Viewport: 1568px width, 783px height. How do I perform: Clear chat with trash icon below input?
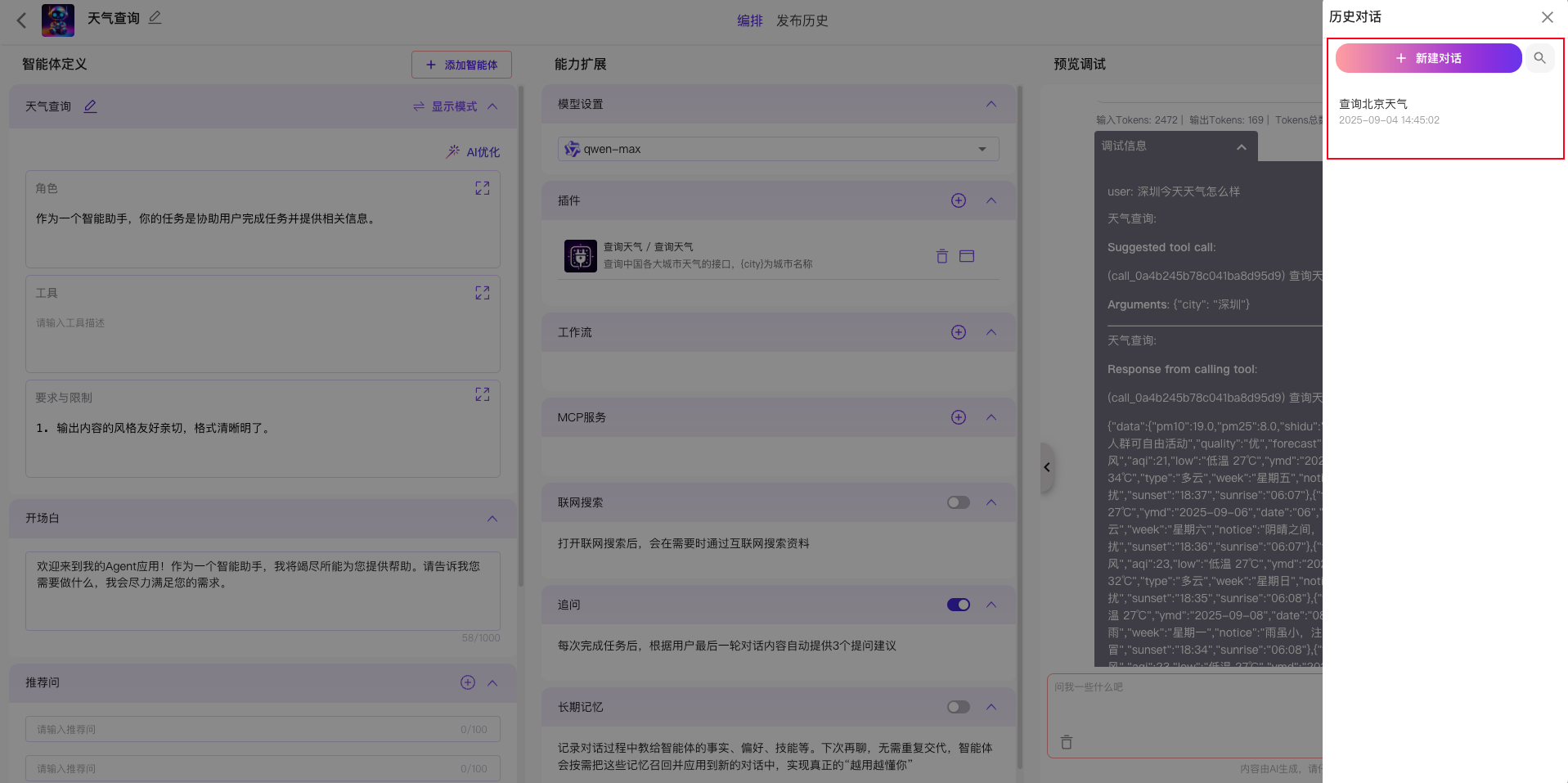(x=1067, y=742)
